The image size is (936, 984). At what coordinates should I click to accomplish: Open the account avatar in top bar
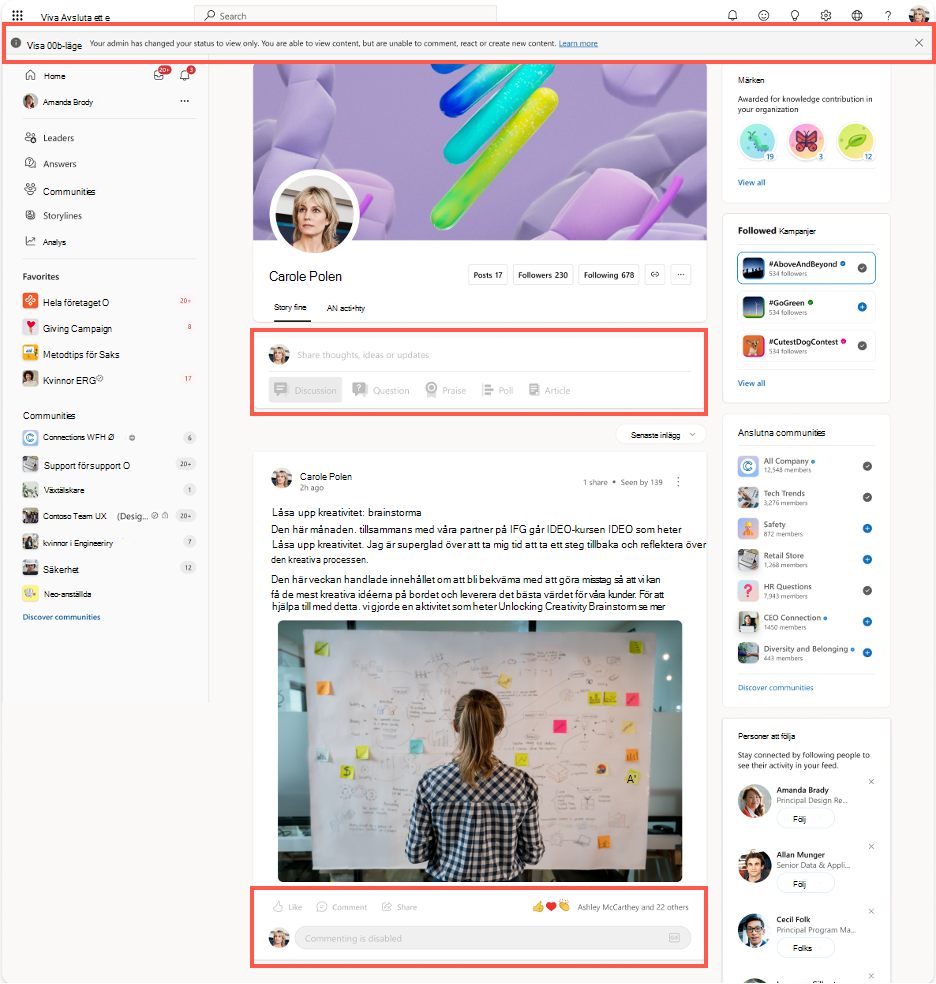click(x=918, y=14)
